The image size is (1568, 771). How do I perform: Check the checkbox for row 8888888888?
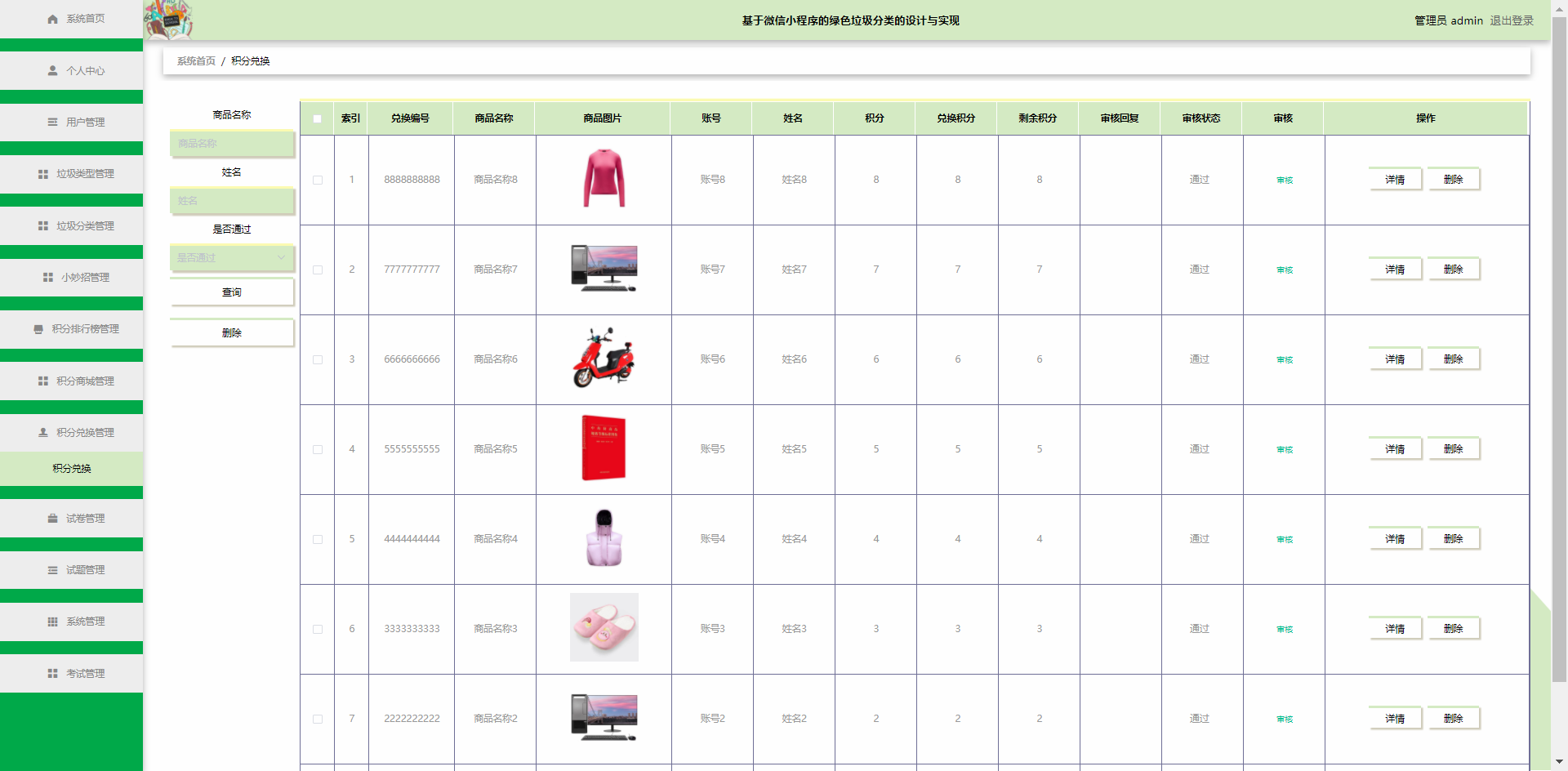[x=318, y=180]
